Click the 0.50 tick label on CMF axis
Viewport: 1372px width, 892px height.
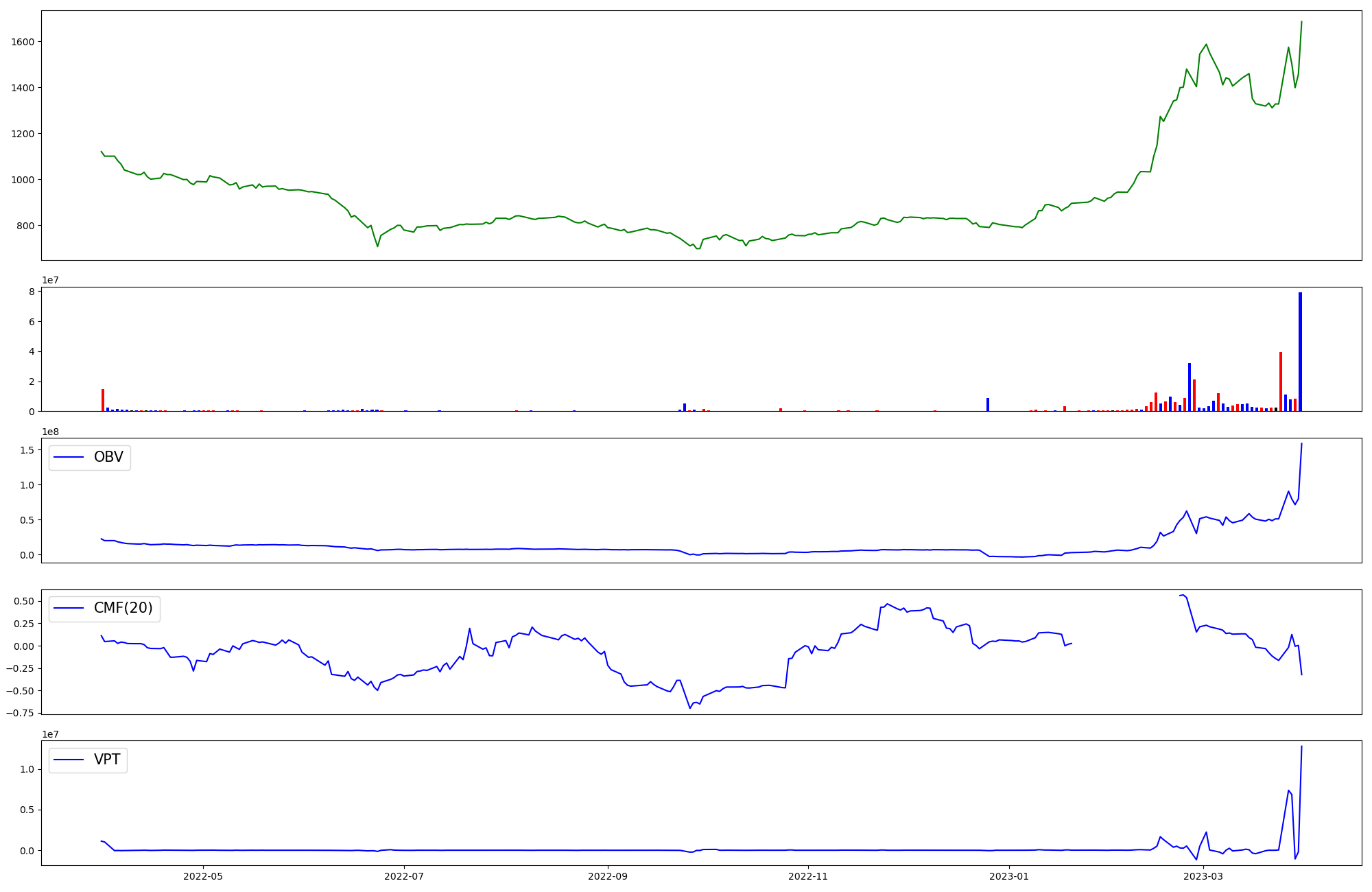pyautogui.click(x=23, y=601)
